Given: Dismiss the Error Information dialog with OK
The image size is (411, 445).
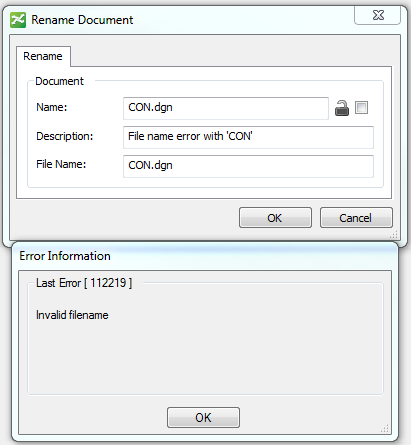Looking at the screenshot, I should (x=203, y=417).
